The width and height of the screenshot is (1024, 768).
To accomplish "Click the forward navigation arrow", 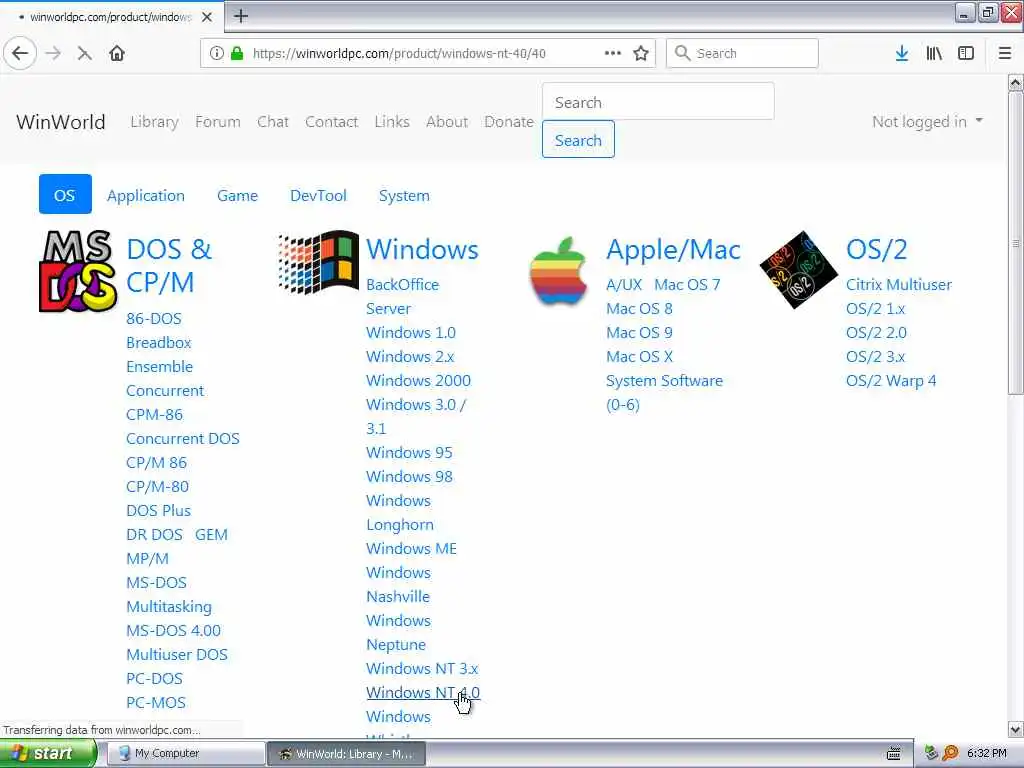I will 54,53.
